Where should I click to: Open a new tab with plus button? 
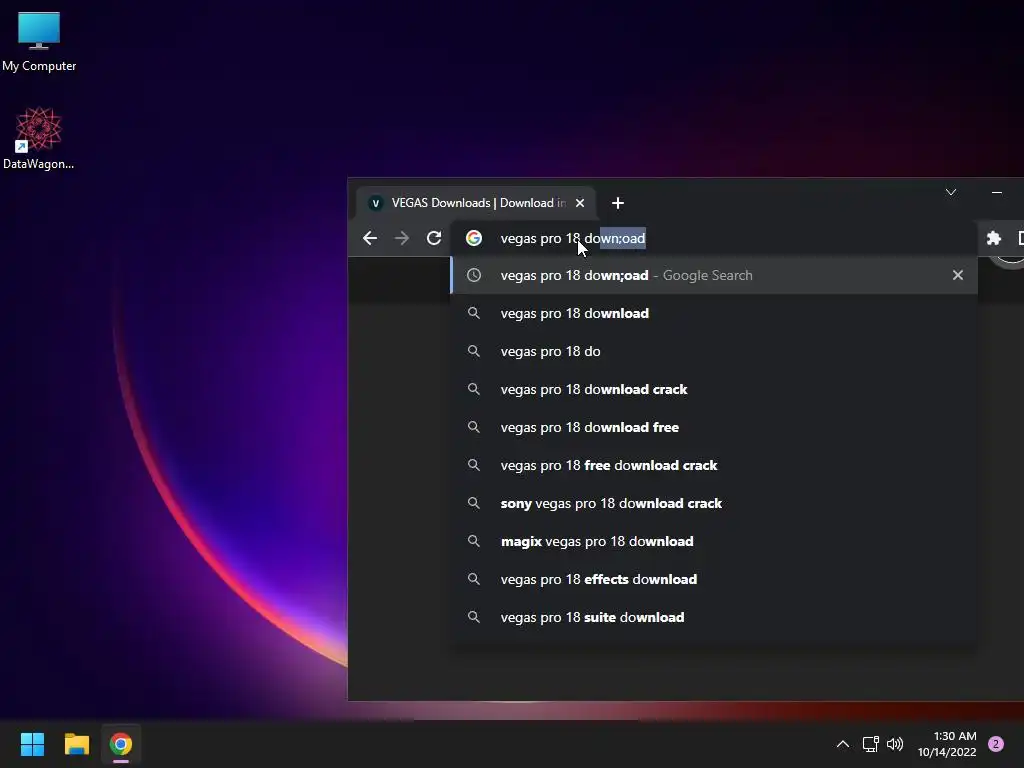pyautogui.click(x=618, y=203)
